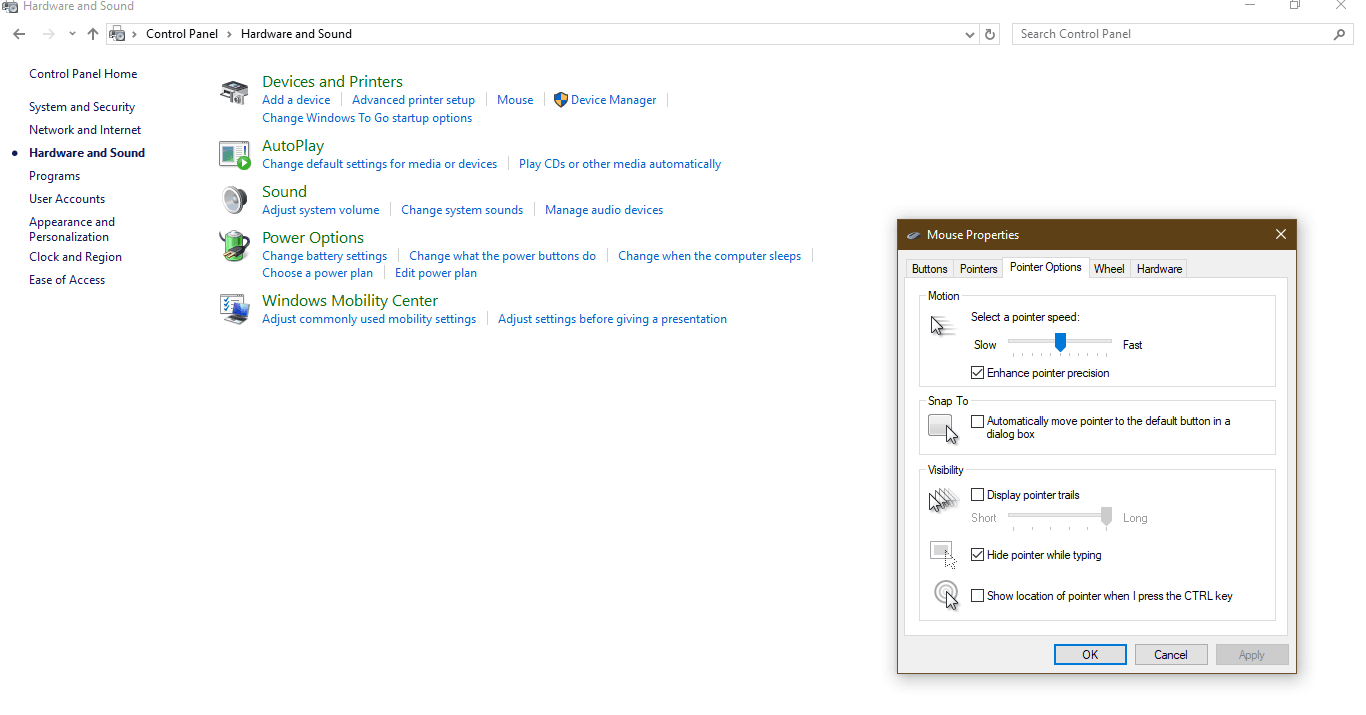Open the AutoPlay category icon

234,155
